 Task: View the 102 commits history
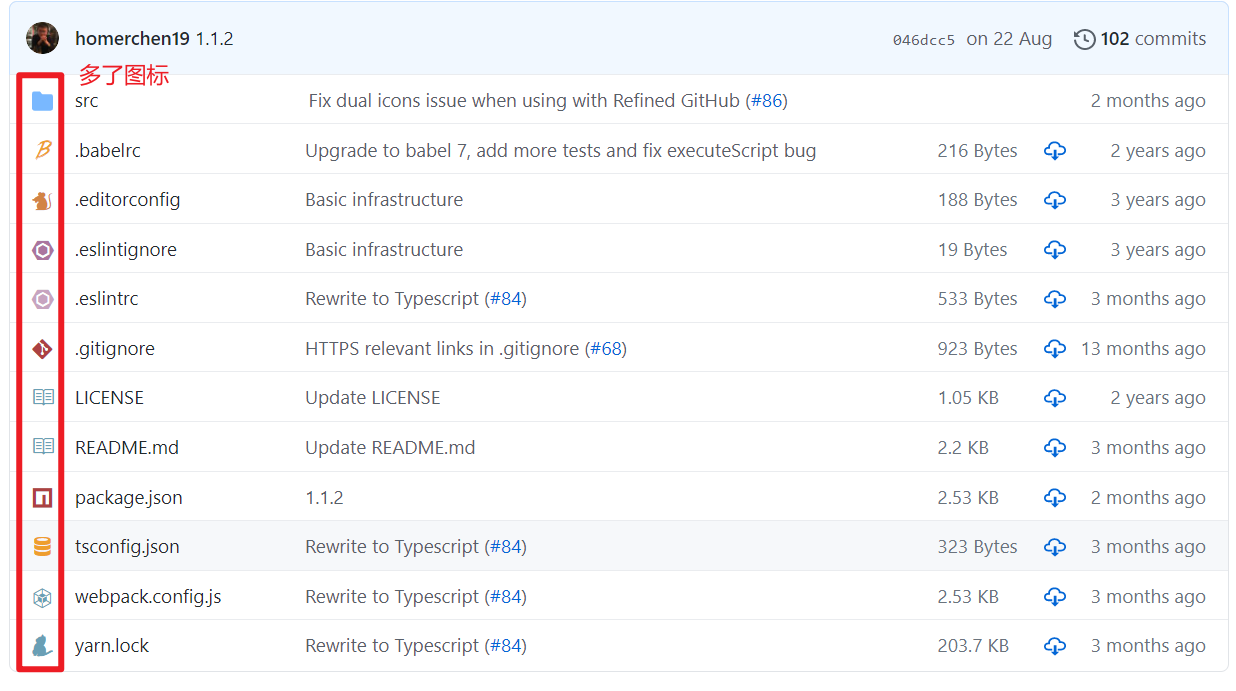1153,39
